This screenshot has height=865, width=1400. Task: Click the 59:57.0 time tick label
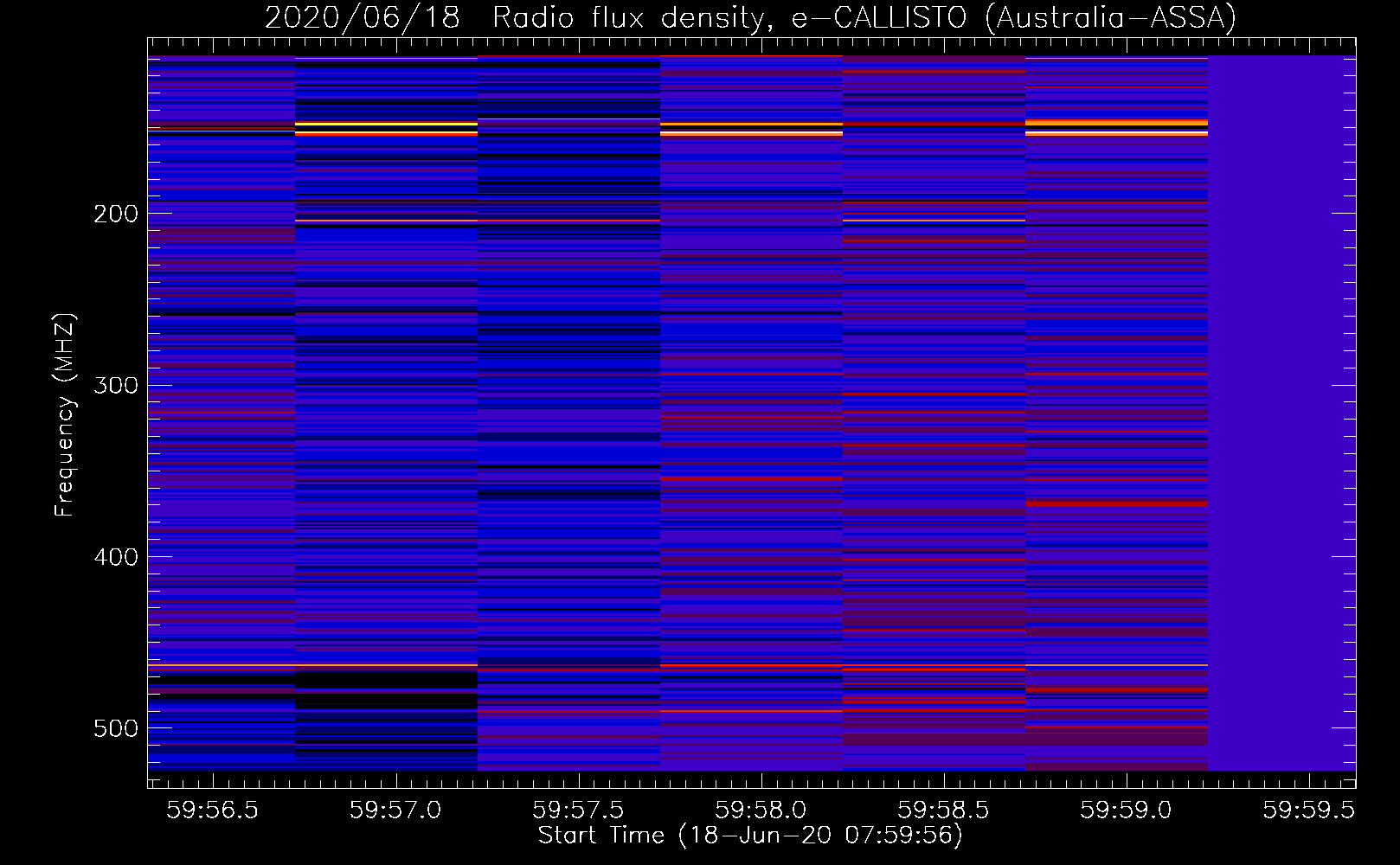click(395, 810)
